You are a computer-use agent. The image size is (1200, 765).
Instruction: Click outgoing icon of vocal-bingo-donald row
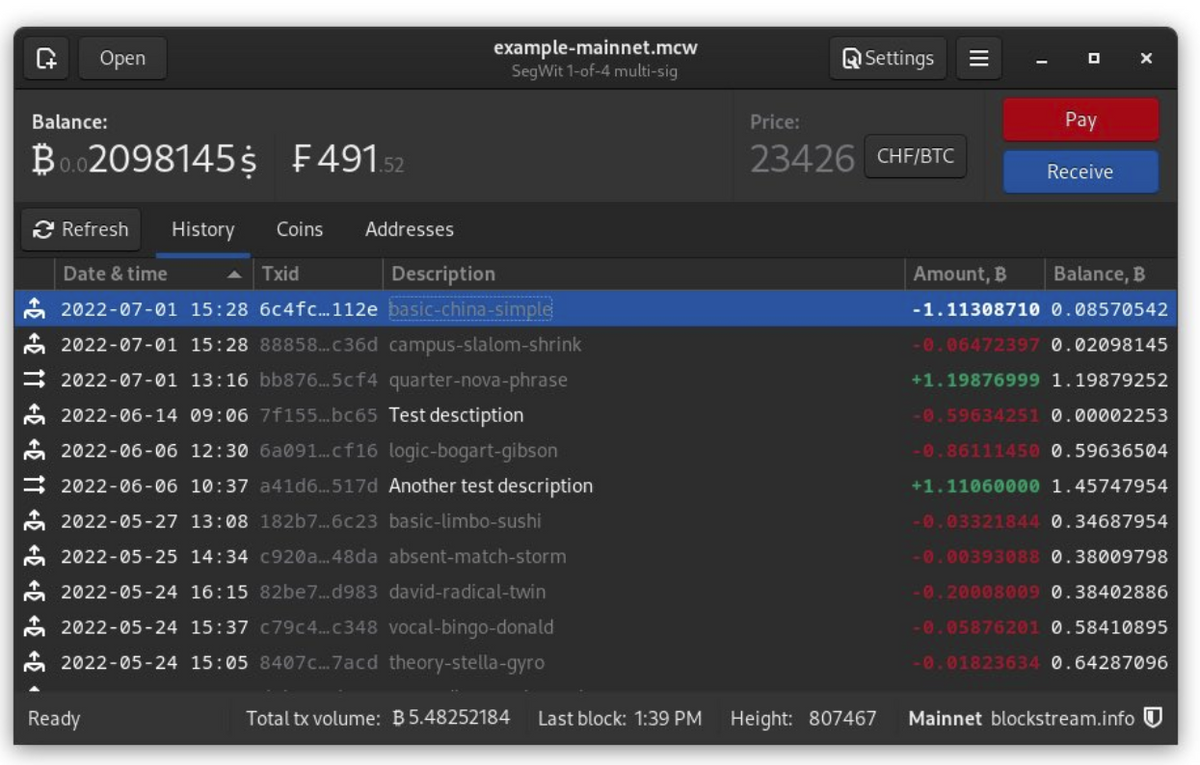(35, 628)
